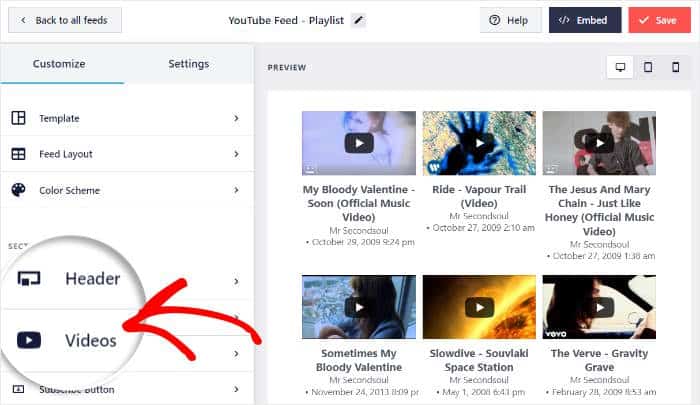Click the Color Scheme palette icon
This screenshot has height=405, width=700.
[18, 190]
